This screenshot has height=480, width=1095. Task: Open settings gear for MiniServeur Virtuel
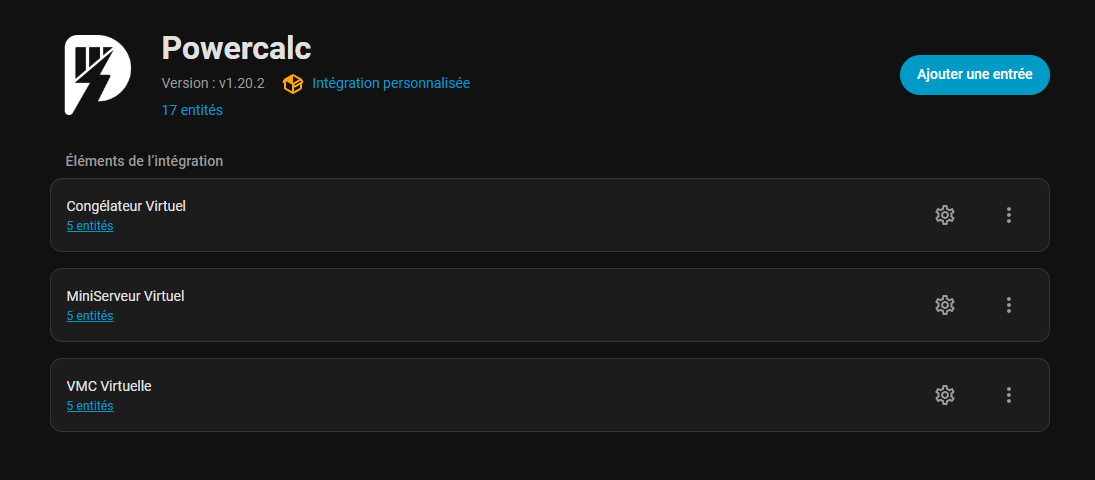coord(944,305)
